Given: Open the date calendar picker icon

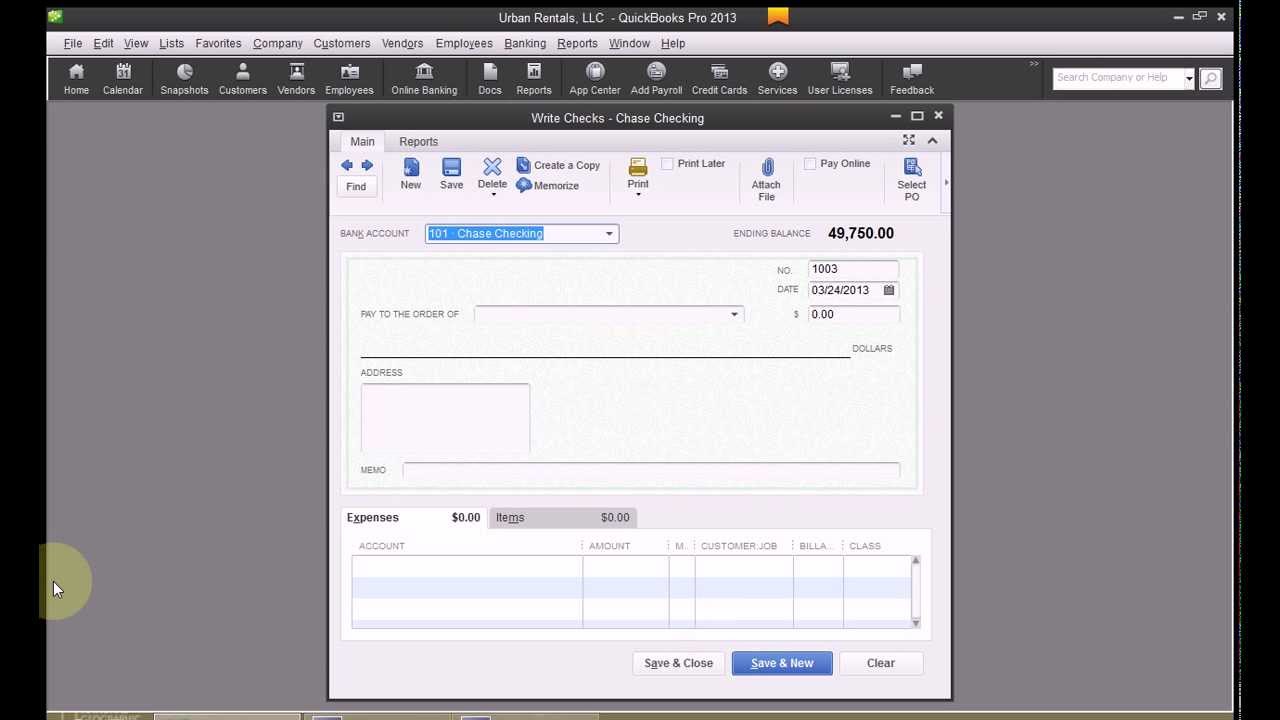Looking at the screenshot, I should click(888, 290).
